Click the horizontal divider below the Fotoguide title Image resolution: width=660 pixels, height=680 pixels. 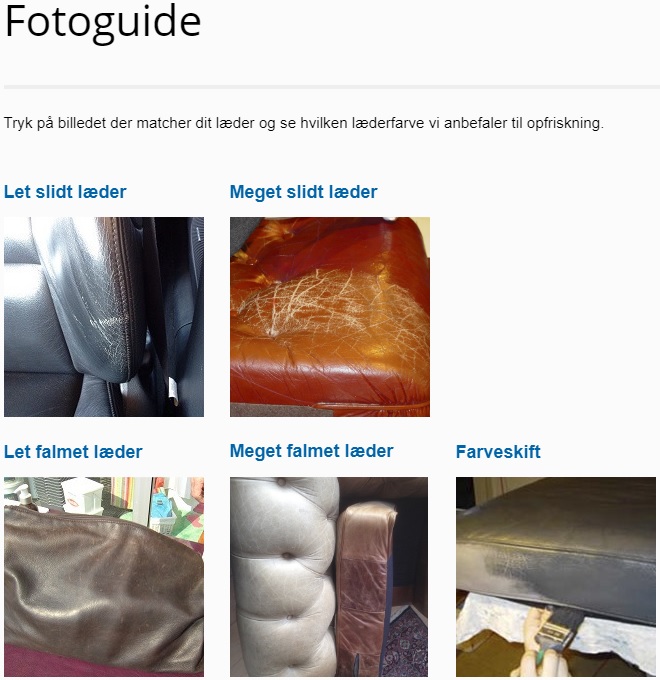[332, 87]
